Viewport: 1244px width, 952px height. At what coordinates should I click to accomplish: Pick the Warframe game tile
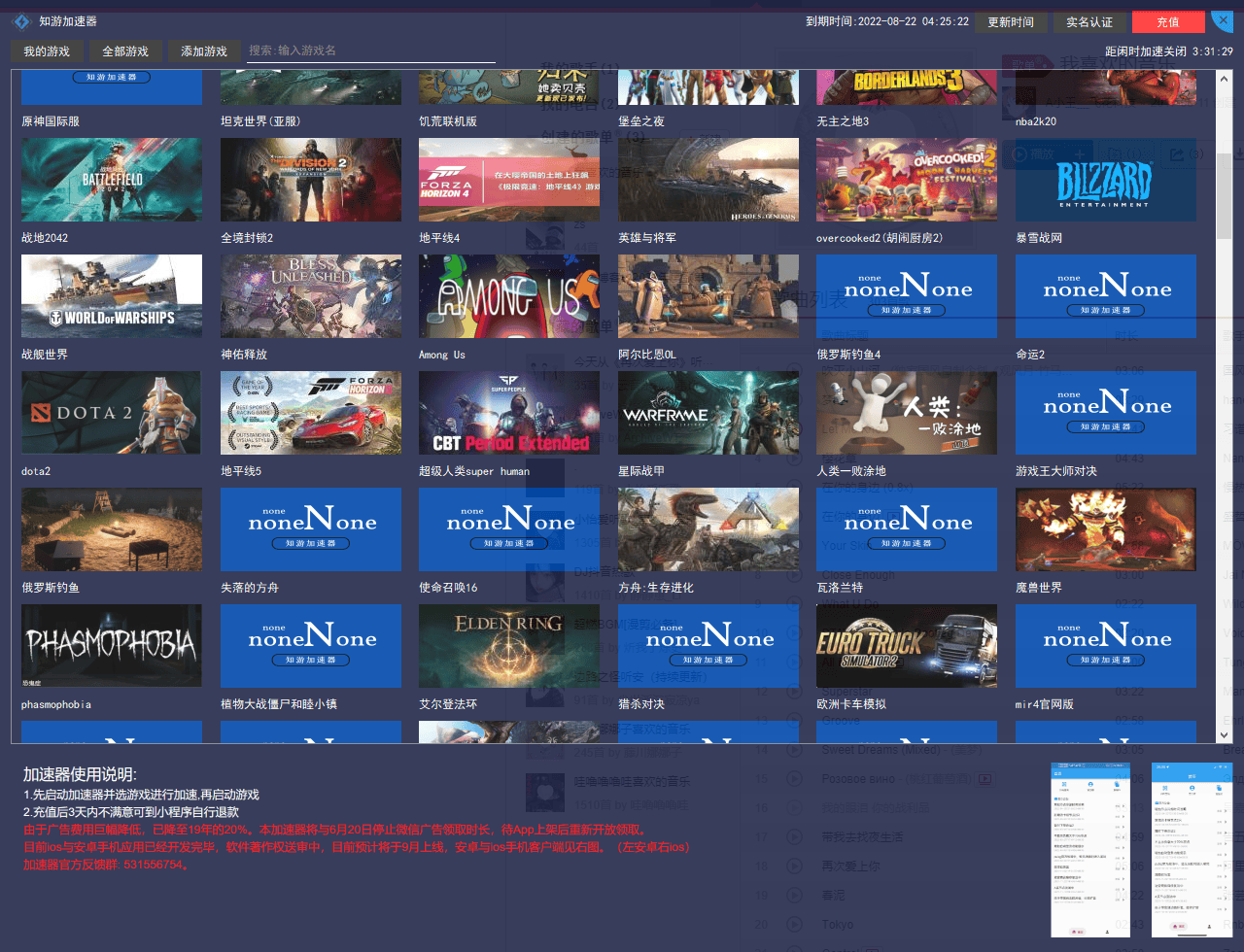pyautogui.click(x=708, y=413)
